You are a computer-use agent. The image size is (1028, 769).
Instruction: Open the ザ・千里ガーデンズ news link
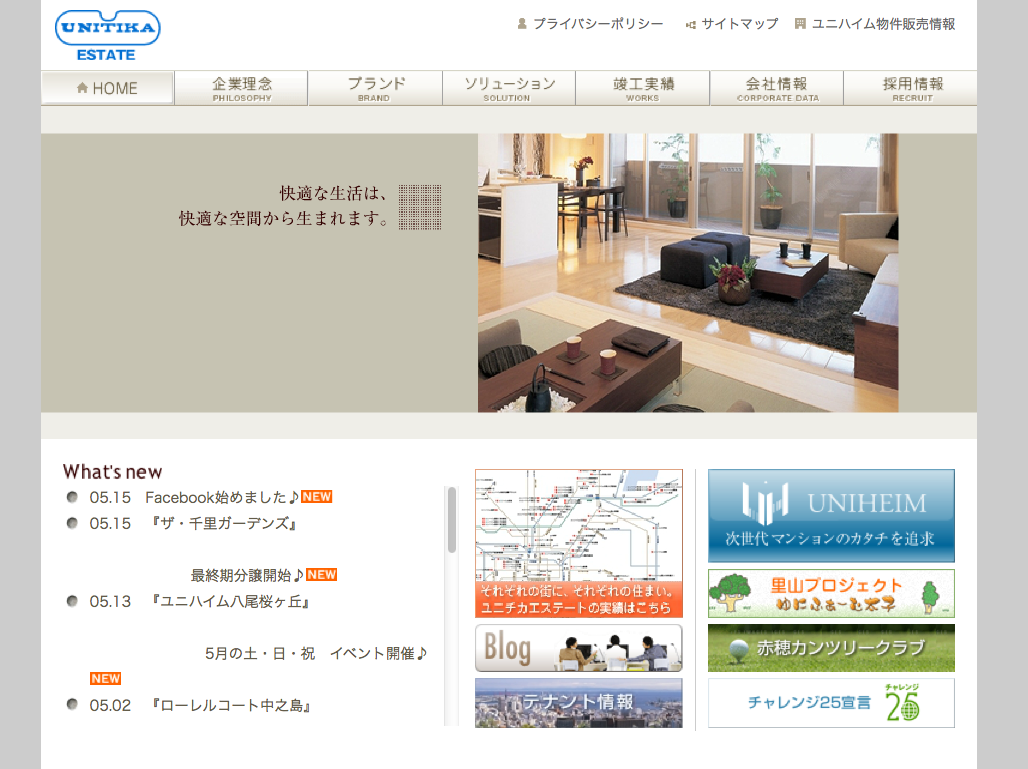tap(225, 523)
